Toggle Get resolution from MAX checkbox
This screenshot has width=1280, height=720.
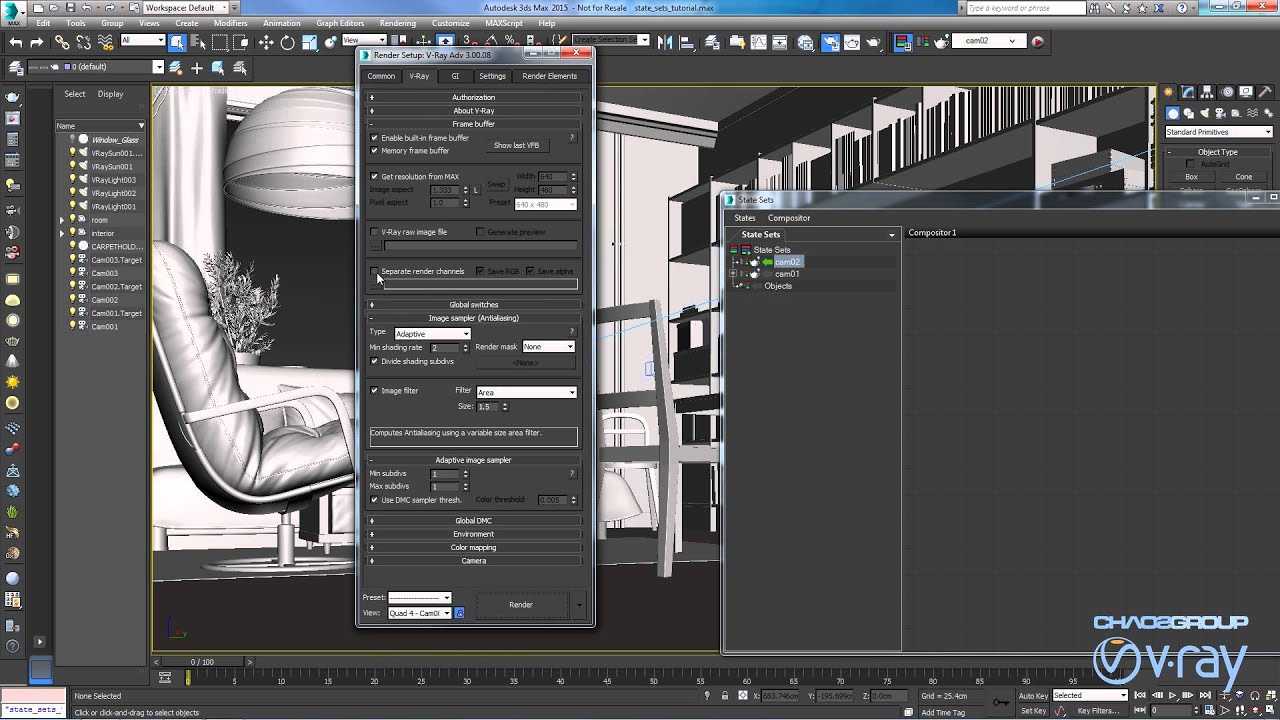(x=375, y=177)
